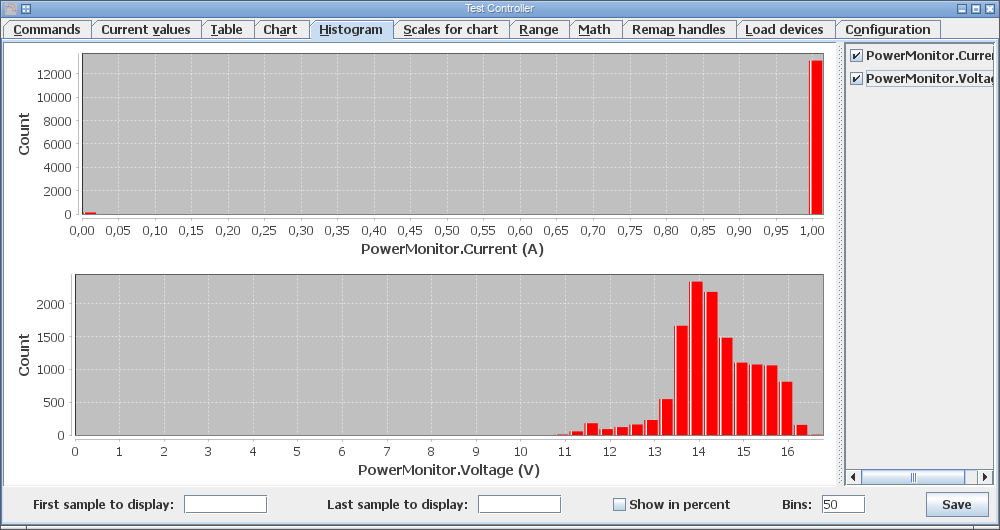
Task: Click the application icon in the title bar
Action: pyautogui.click(x=11, y=9)
